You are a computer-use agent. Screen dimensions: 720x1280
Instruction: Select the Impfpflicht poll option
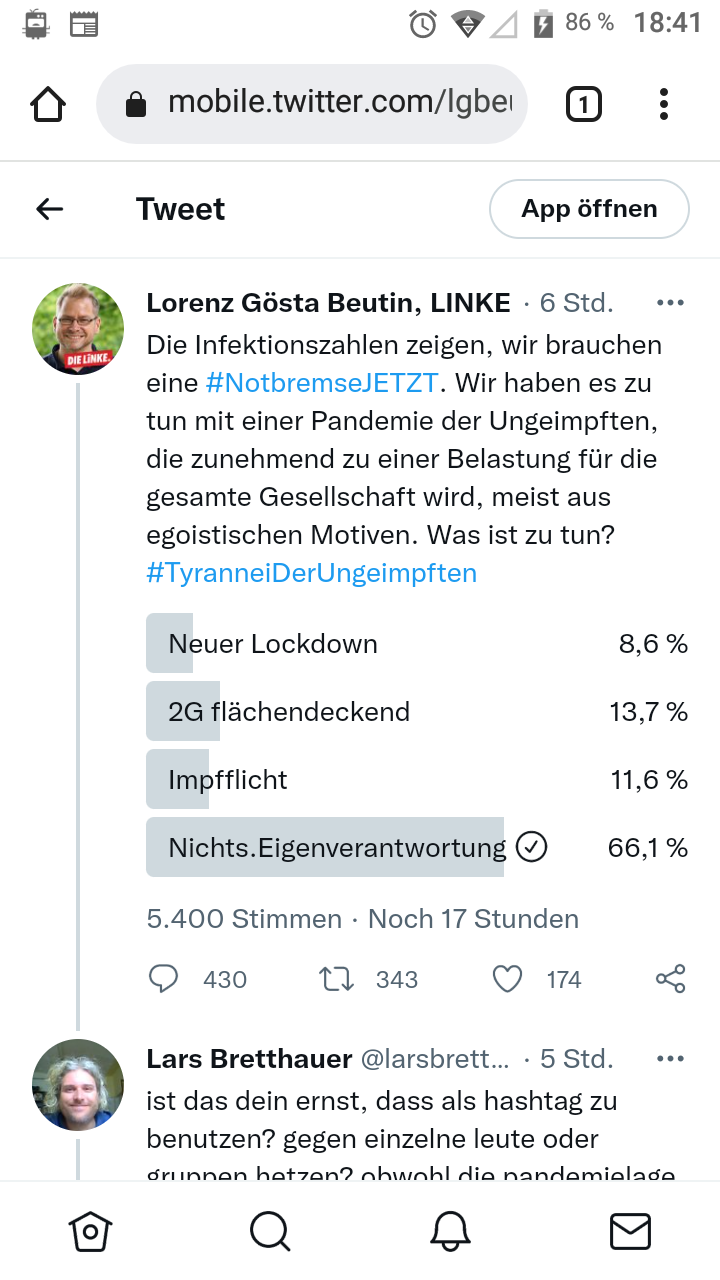tap(416, 780)
